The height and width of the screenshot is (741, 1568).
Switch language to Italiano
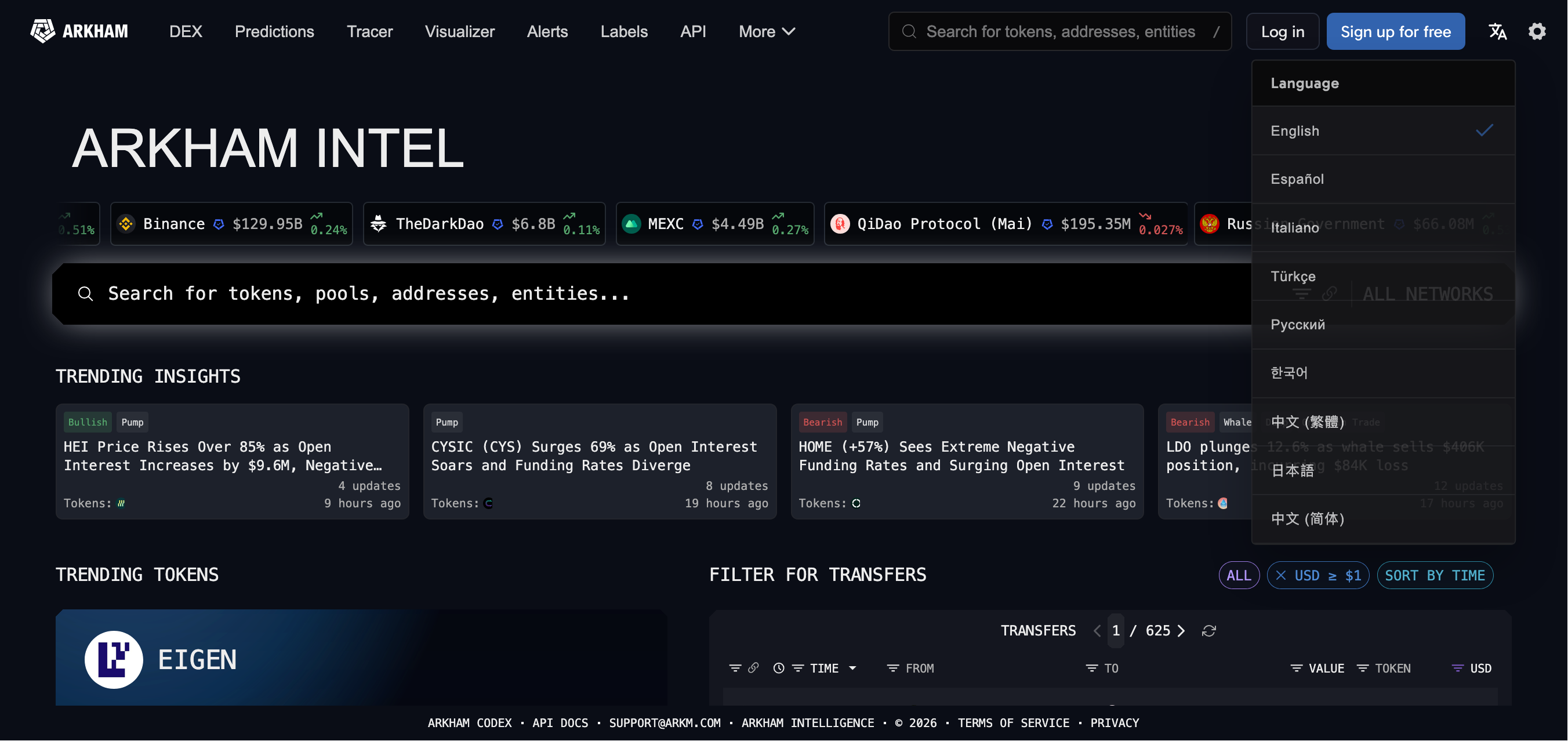[x=1383, y=227]
